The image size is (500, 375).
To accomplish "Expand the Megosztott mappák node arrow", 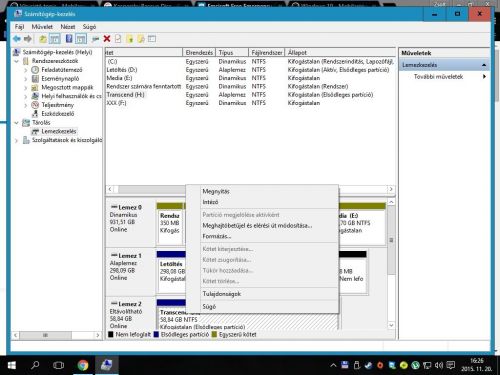I will tap(26, 88).
